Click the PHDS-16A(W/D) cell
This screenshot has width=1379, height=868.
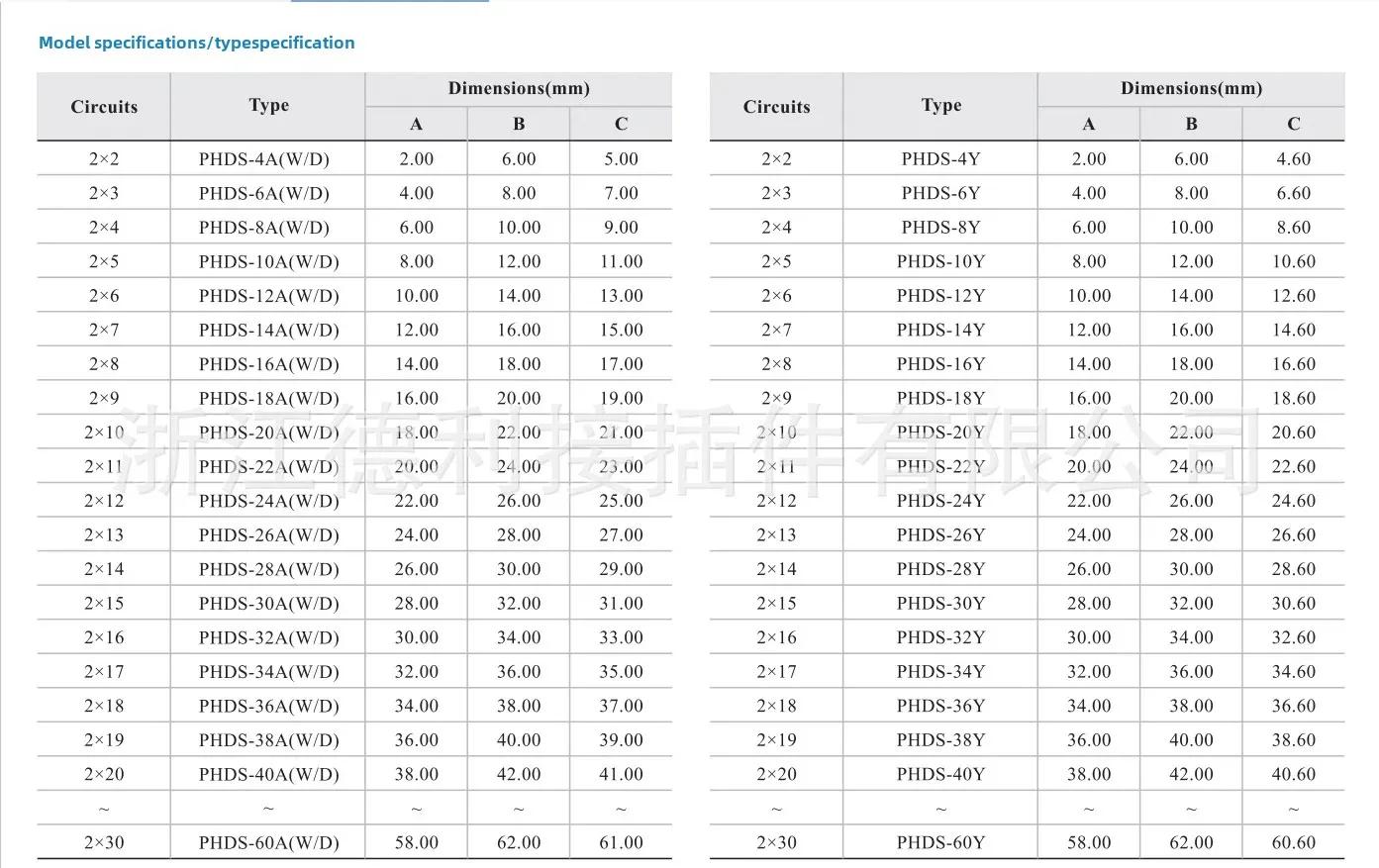268,364
